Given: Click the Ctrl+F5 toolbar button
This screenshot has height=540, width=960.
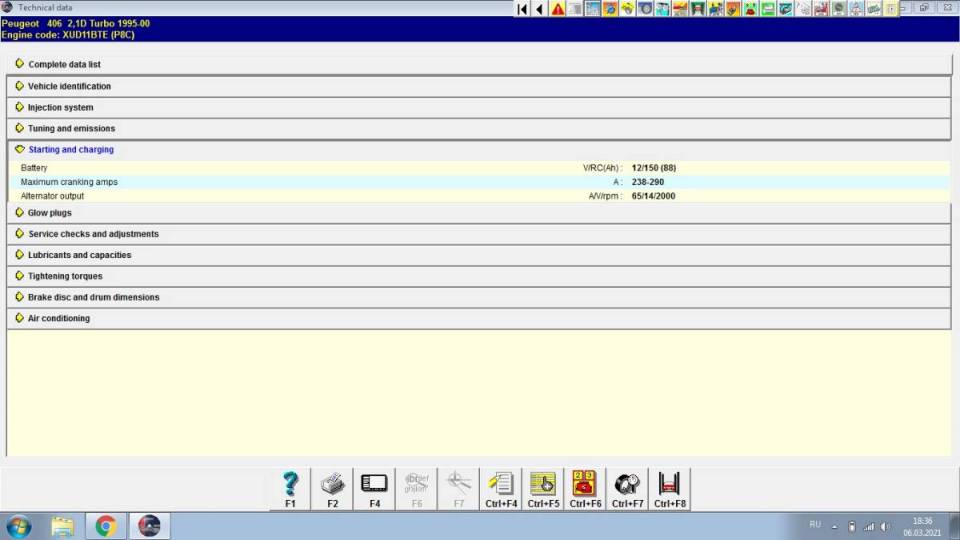Looking at the screenshot, I should [x=543, y=485].
